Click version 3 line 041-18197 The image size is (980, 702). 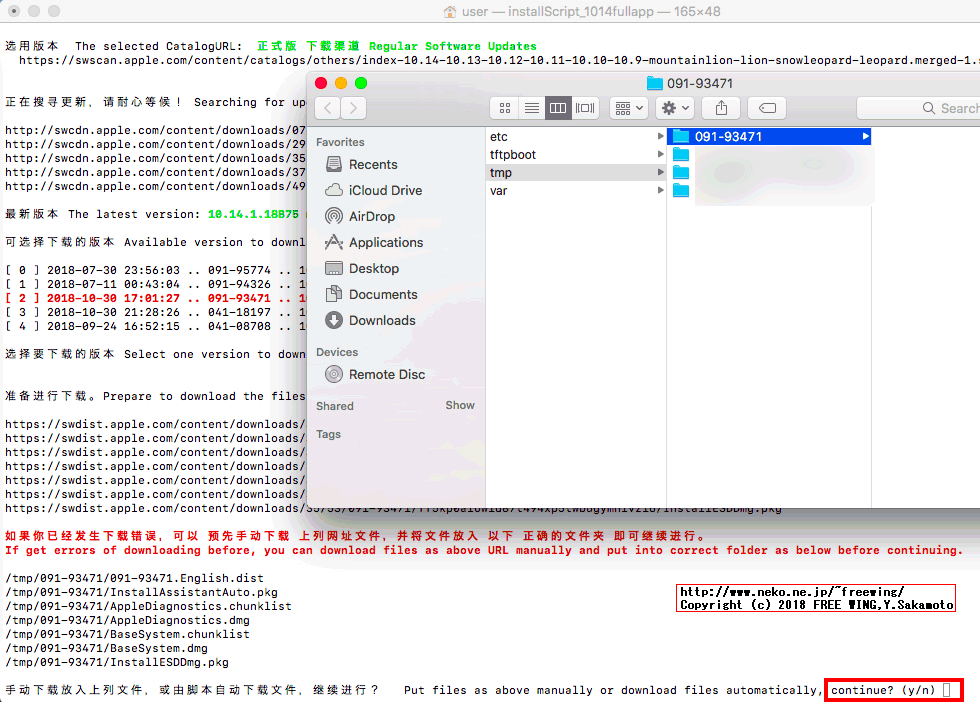[x=156, y=312]
